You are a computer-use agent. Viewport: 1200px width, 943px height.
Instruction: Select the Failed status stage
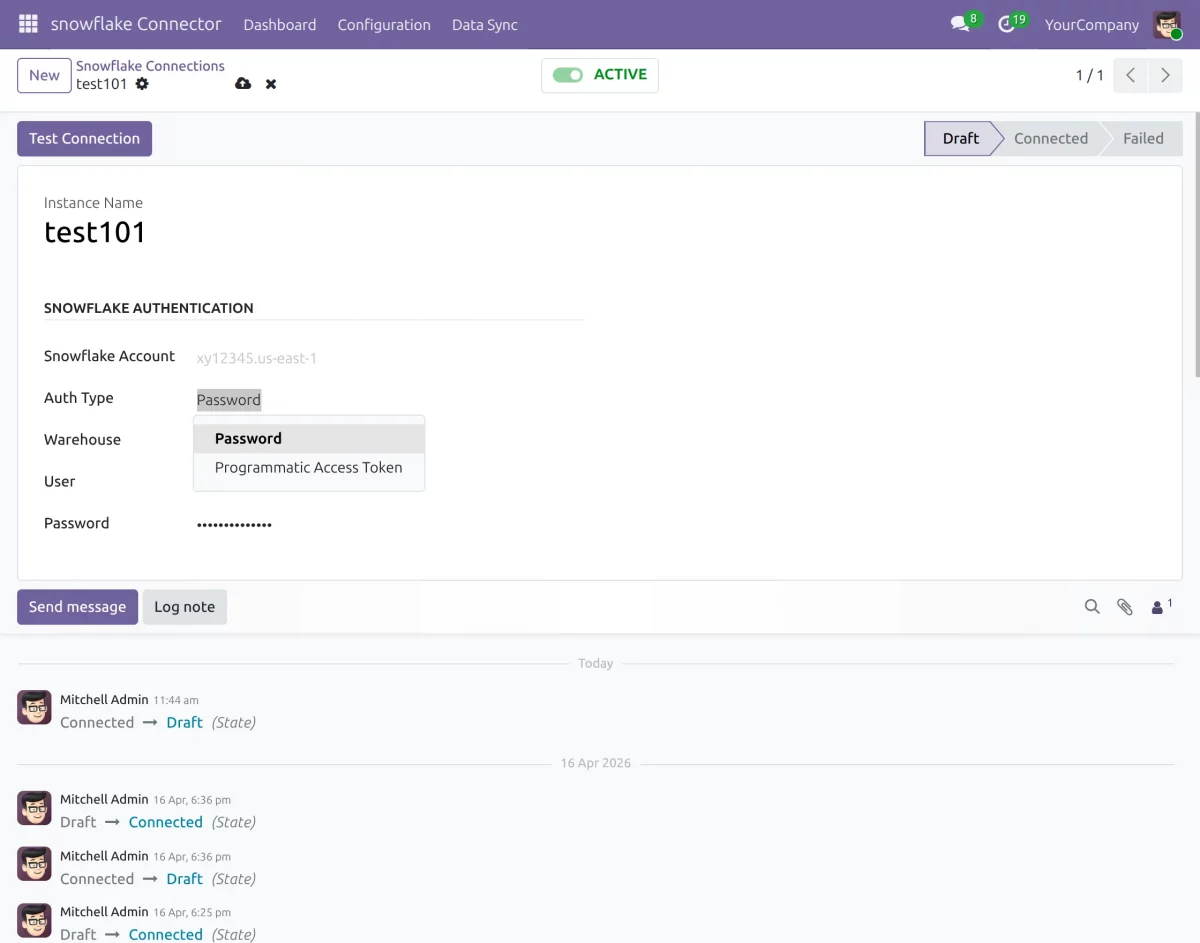coord(1143,139)
